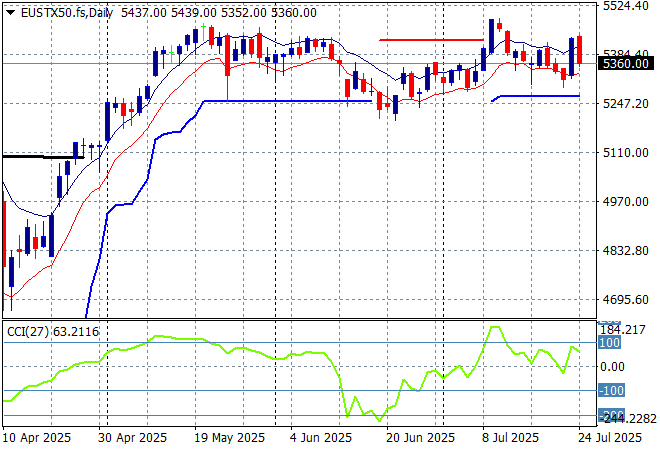Click the CCI 0.00 axis label
The width and height of the screenshot is (660, 450).
(x=612, y=367)
